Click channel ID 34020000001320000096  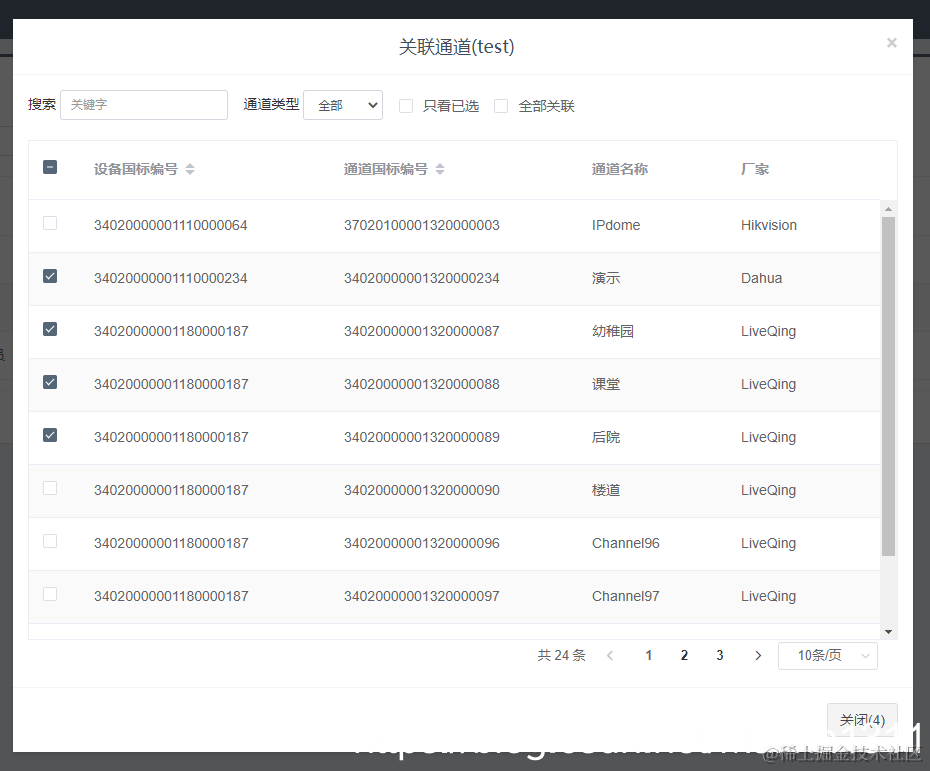pos(422,543)
